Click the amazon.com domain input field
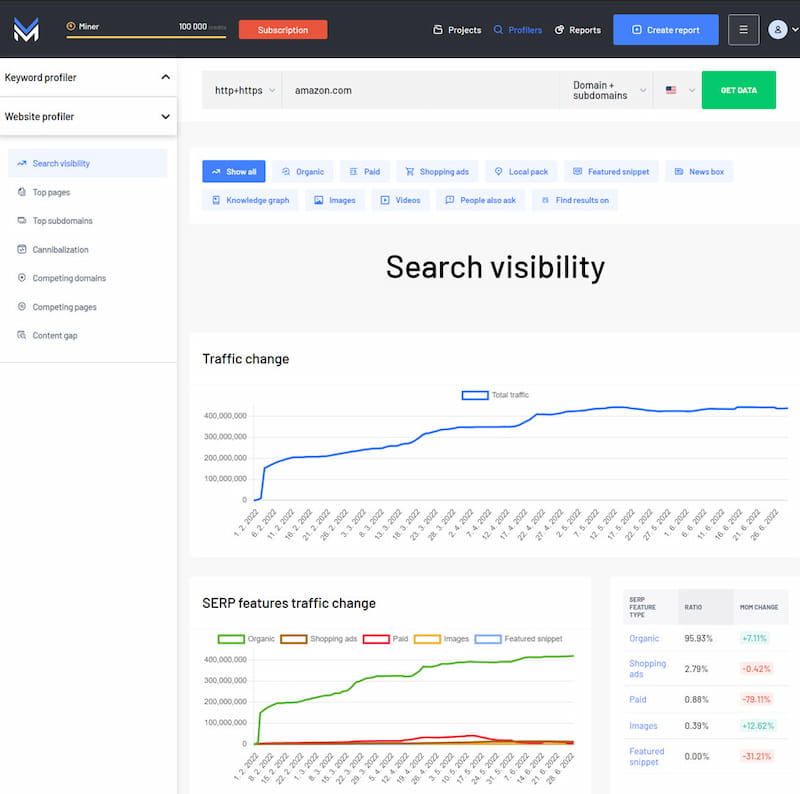The image size is (800, 794). point(420,90)
